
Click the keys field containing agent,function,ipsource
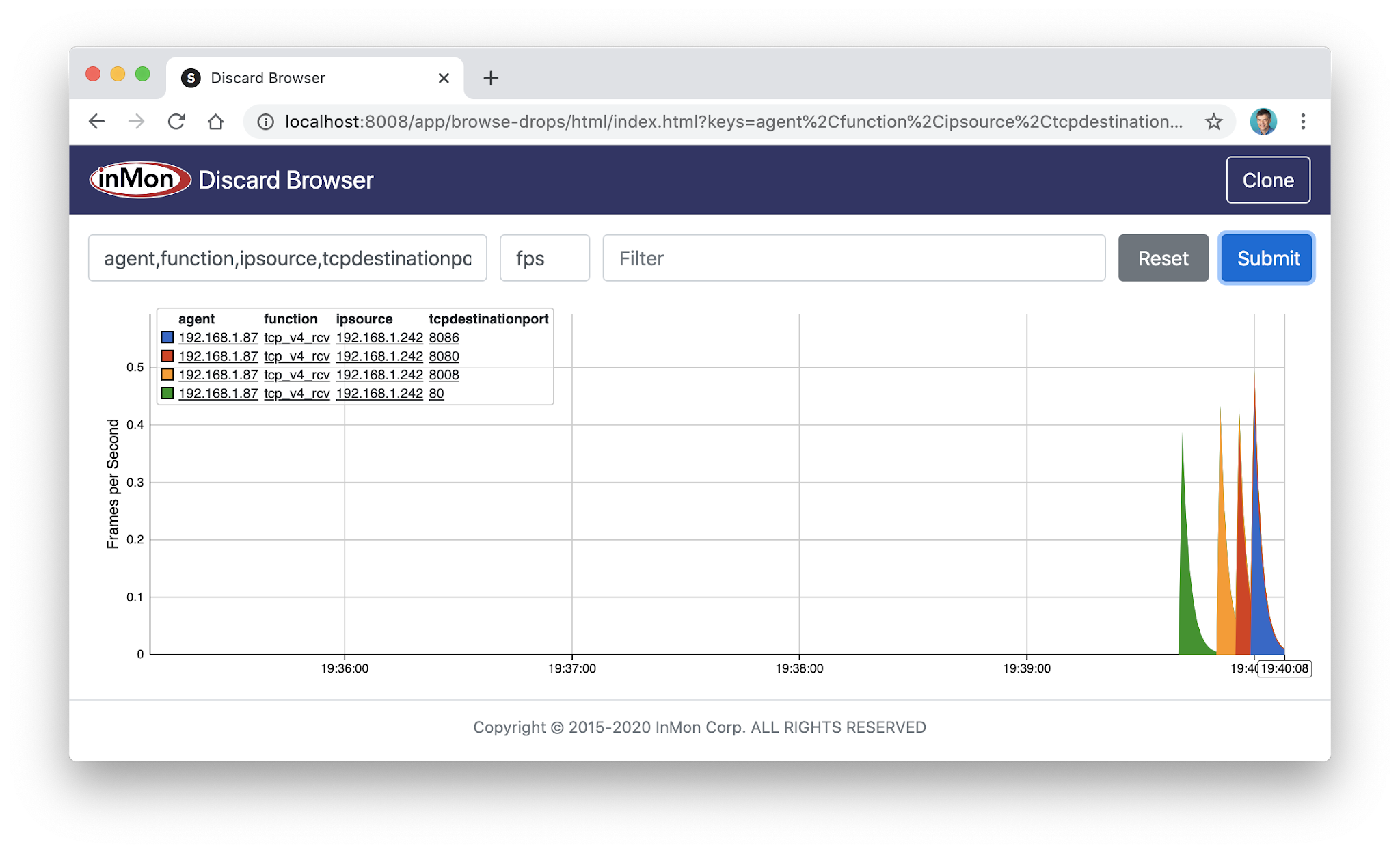[287, 258]
